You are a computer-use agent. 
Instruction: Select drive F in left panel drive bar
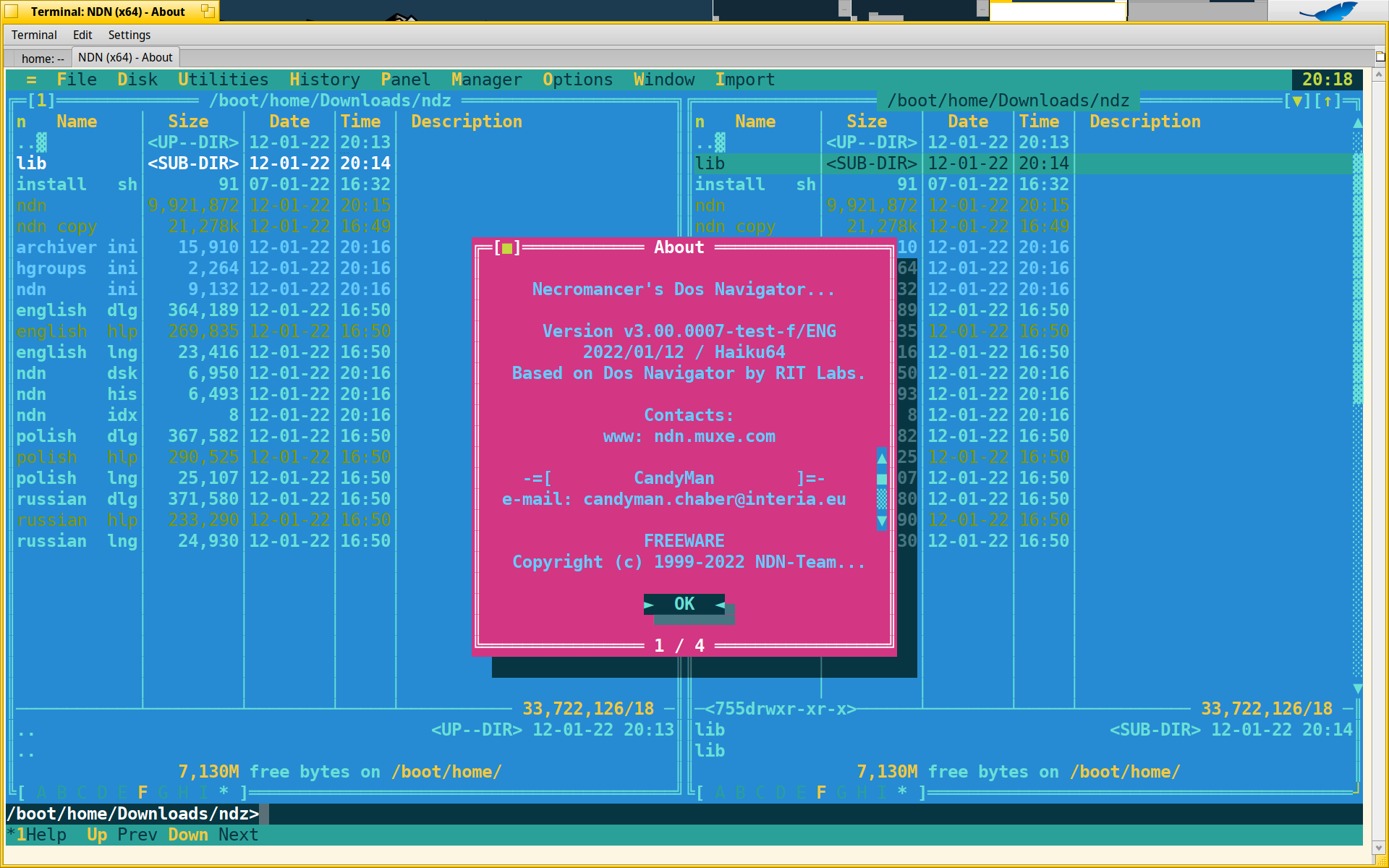click(x=143, y=793)
